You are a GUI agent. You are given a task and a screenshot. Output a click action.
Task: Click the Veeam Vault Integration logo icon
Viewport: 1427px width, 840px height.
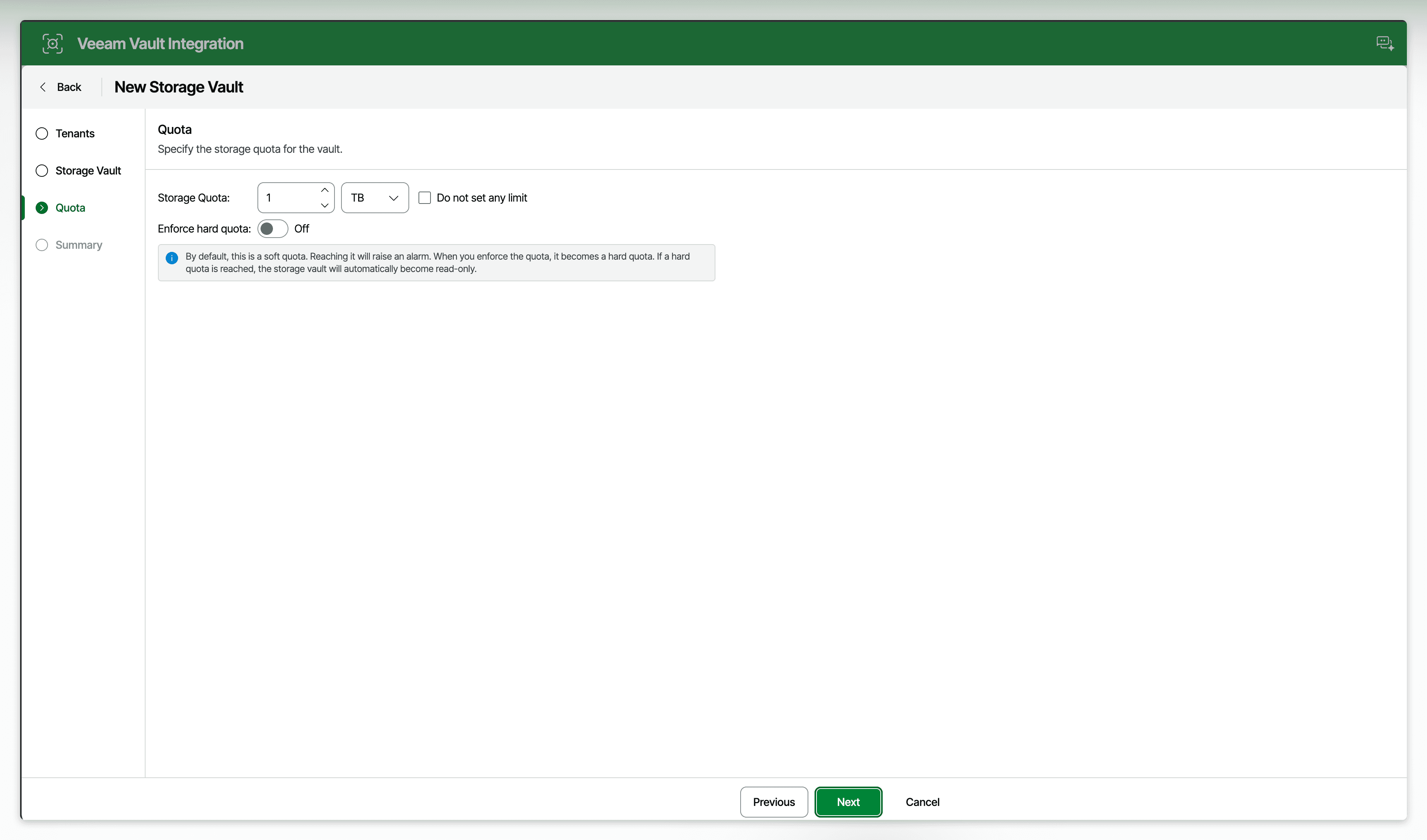click(x=53, y=44)
